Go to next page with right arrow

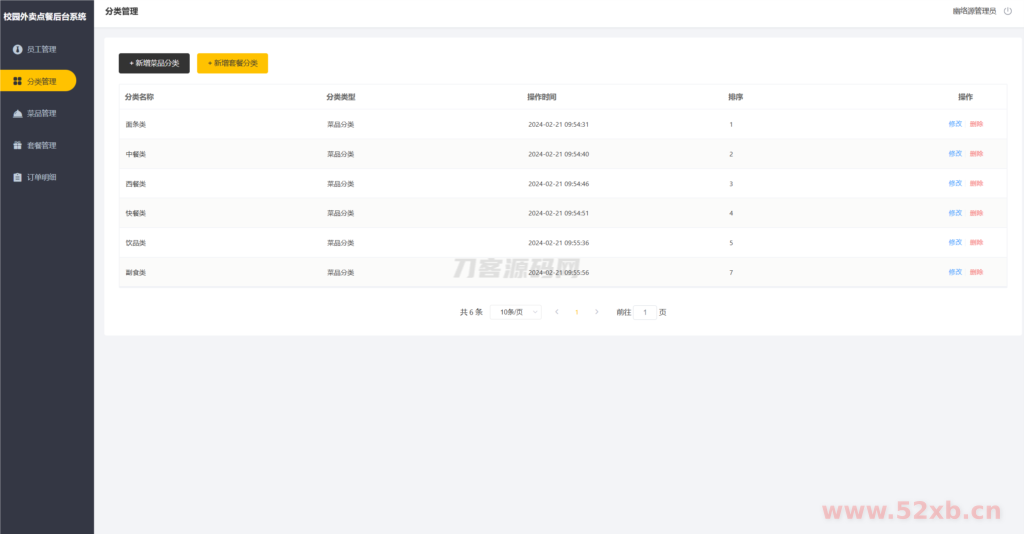(x=597, y=312)
